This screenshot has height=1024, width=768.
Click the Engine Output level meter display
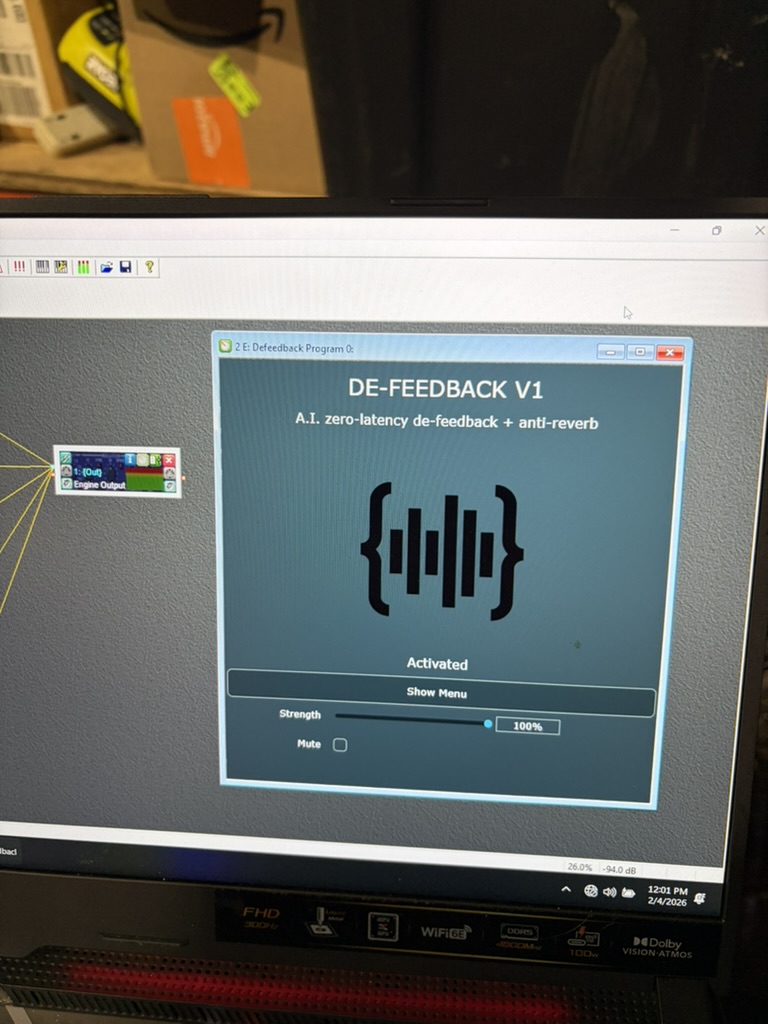144,478
